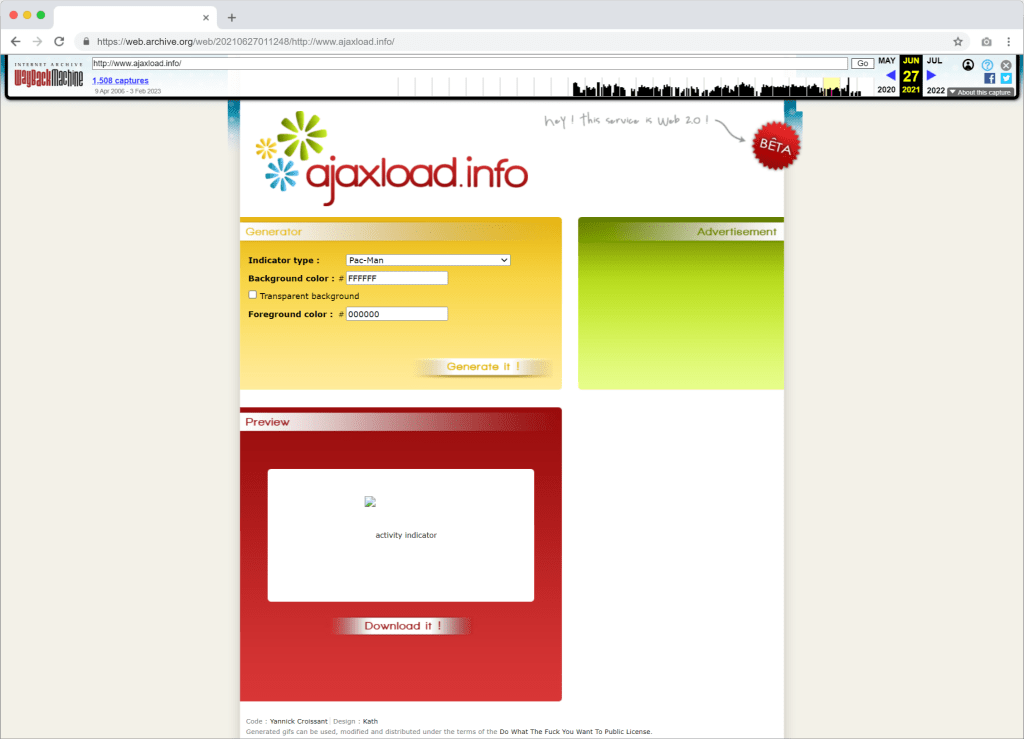Open the browser three-dot menu
Image resolution: width=1024 pixels, height=739 pixels.
[1009, 41]
